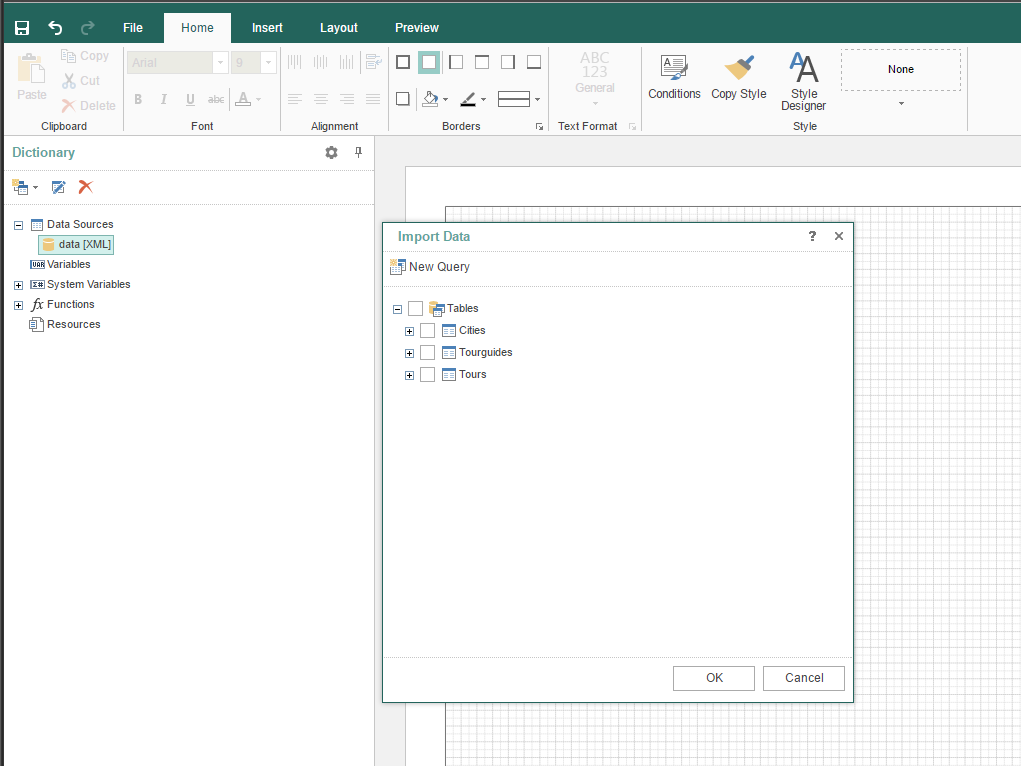Collapse the Tables node

click(397, 309)
